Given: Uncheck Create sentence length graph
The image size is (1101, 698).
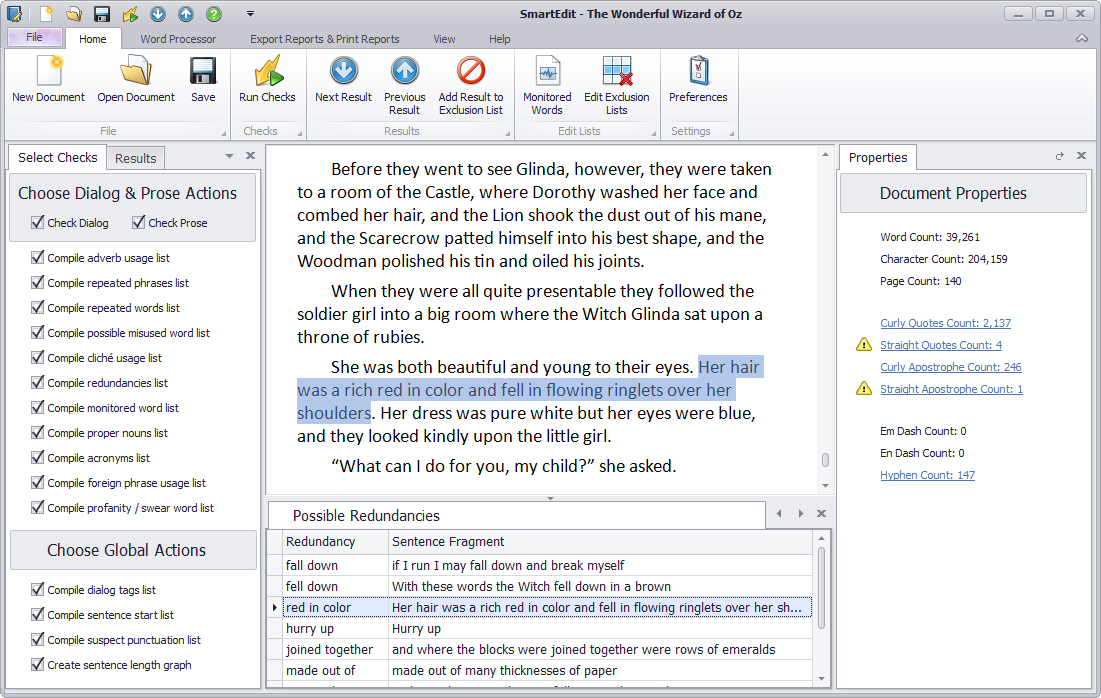Looking at the screenshot, I should [x=37, y=664].
